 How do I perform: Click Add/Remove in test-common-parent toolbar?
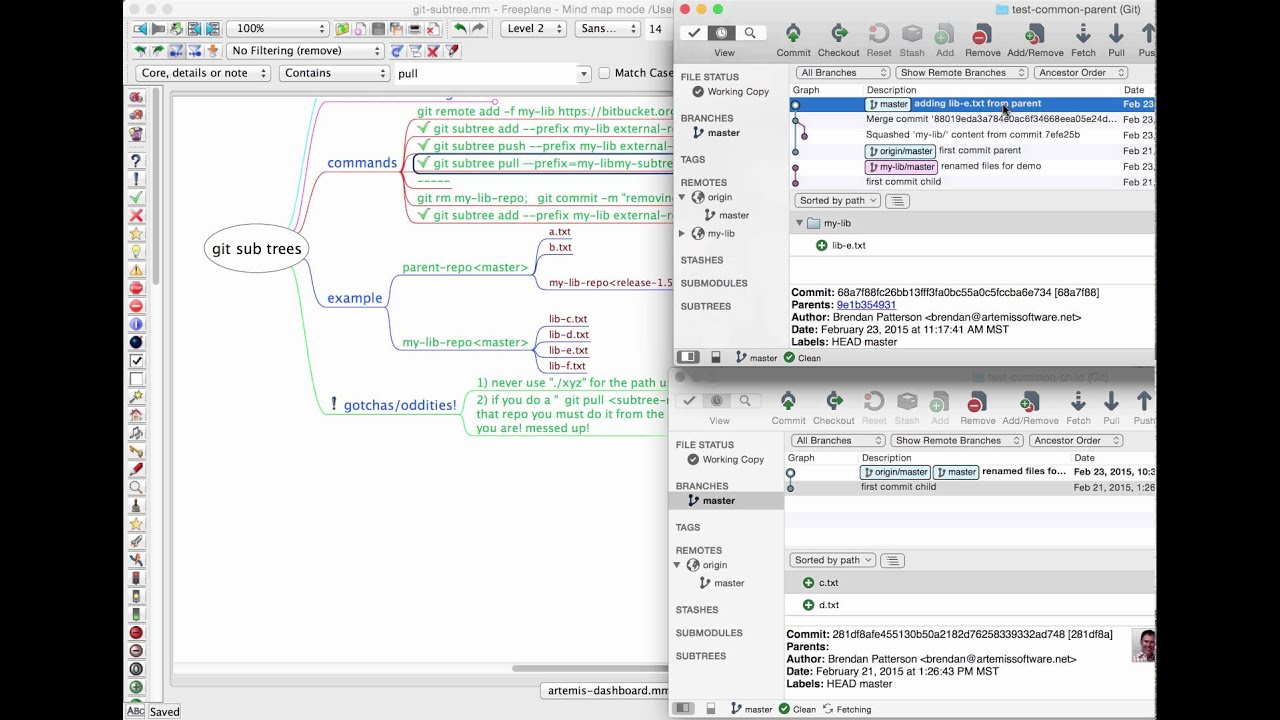(1035, 41)
